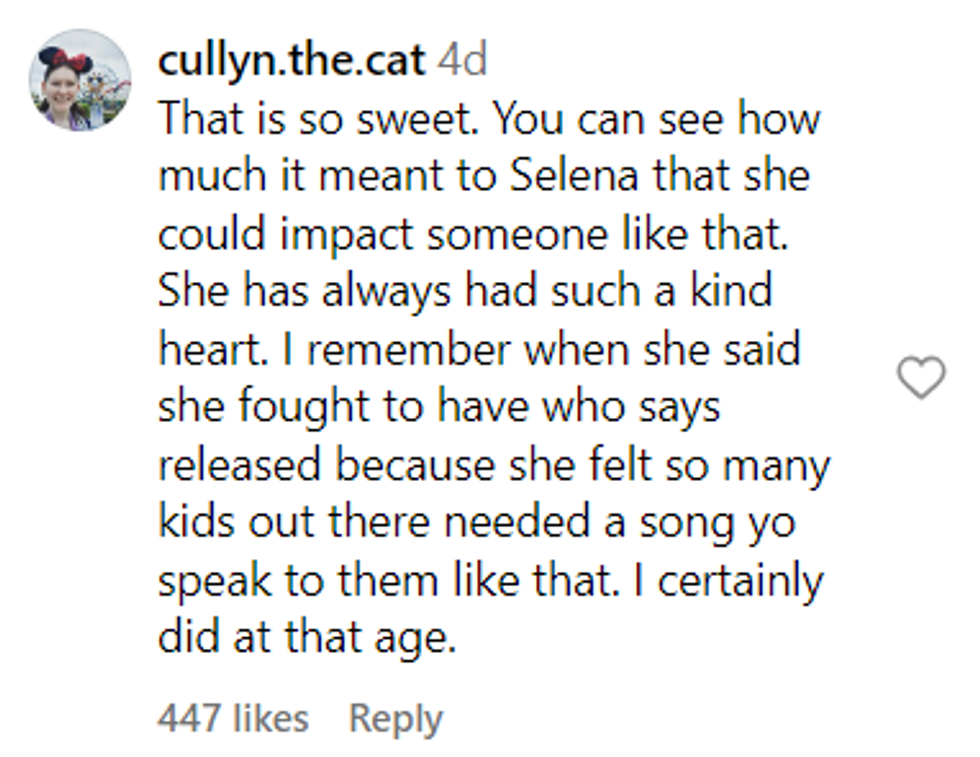Click the time posted label "4d"
980x757 pixels.
(x=462, y=62)
